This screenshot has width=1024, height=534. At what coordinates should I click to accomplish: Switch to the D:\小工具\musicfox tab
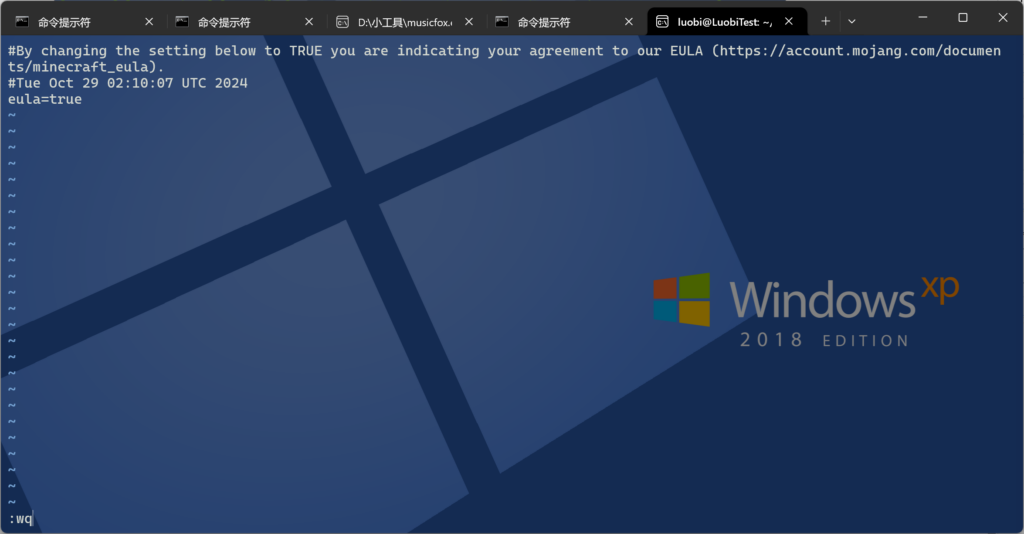[x=404, y=21]
